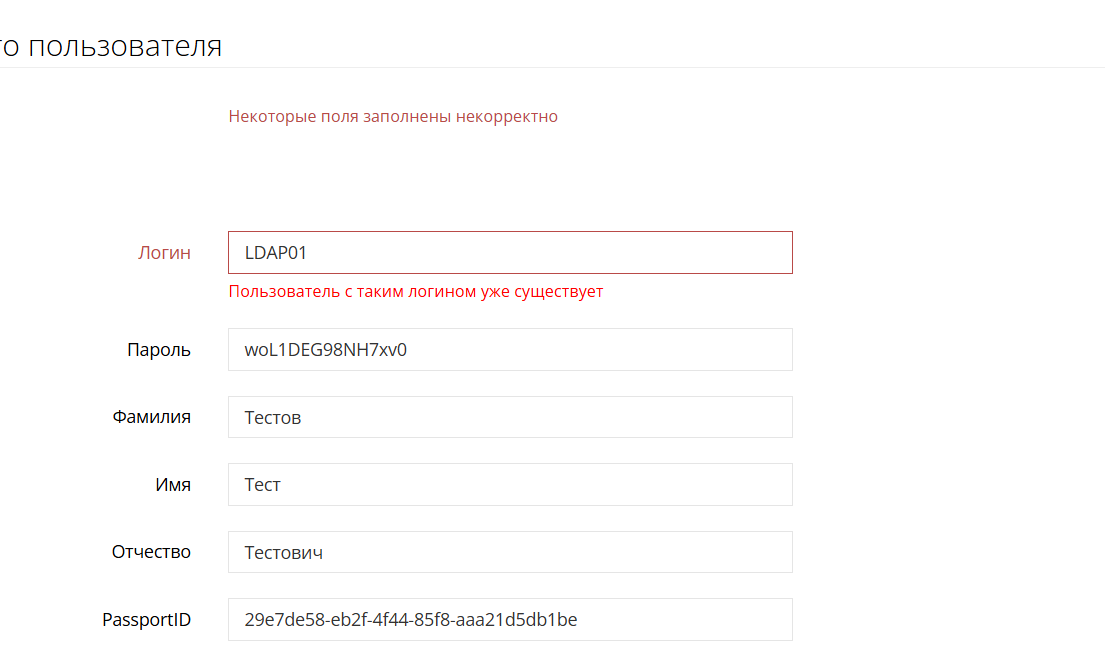The height and width of the screenshot is (659, 1105).
Task: Click the Отчество input field
Action: click(600, 552)
